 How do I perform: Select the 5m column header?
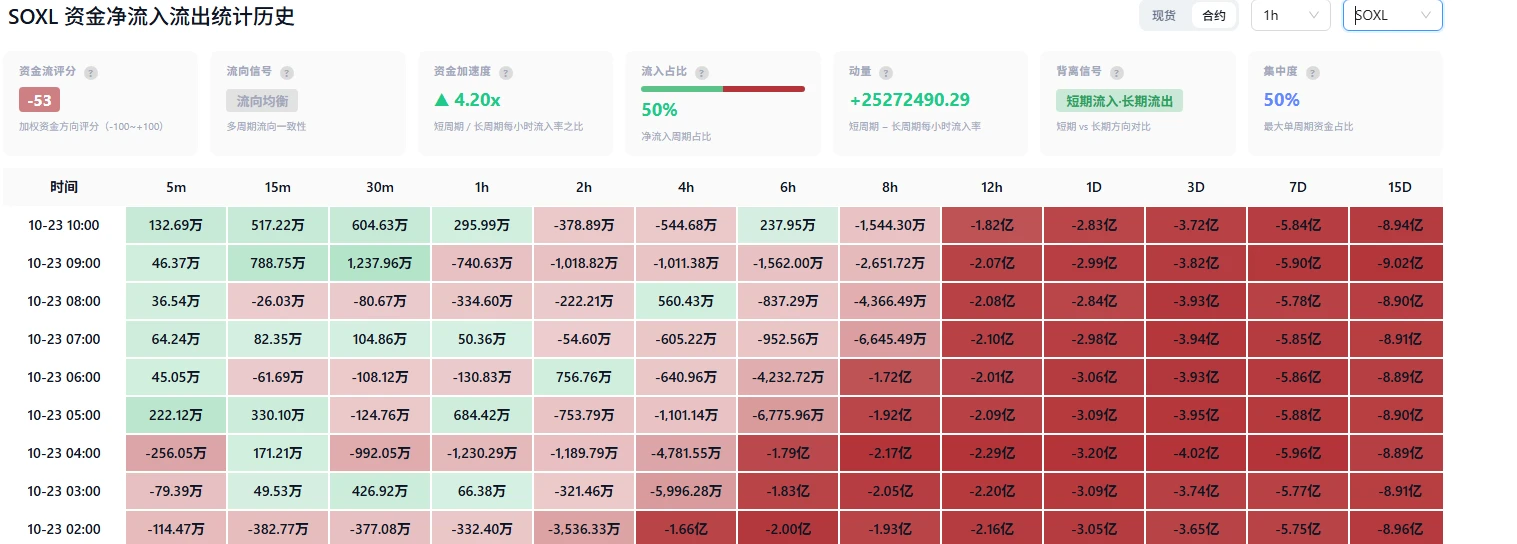[176, 187]
